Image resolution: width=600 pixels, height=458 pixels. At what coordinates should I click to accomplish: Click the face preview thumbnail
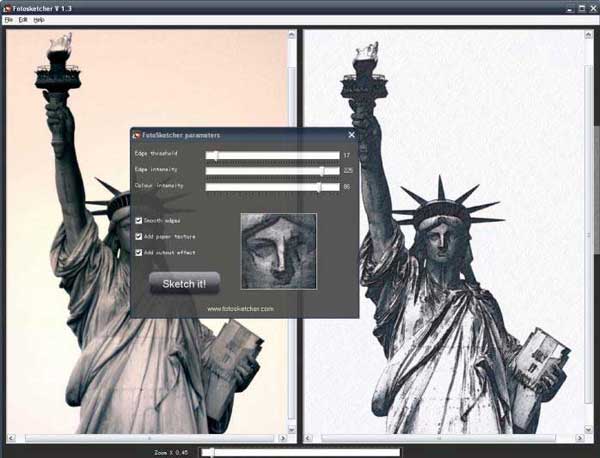pyautogui.click(x=279, y=251)
